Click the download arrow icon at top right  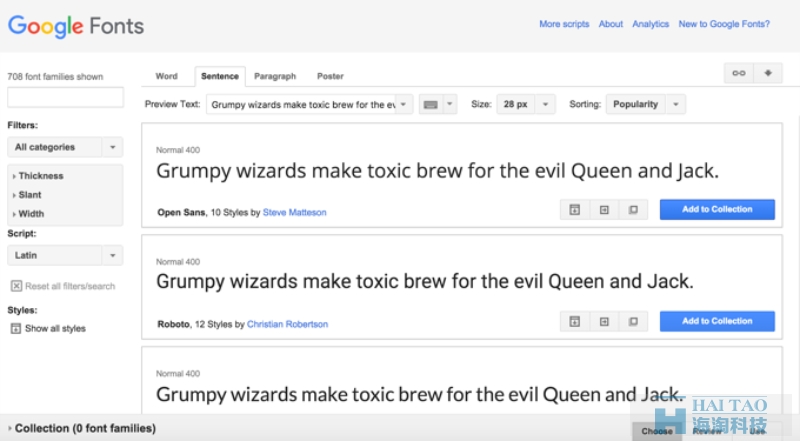coord(767,73)
